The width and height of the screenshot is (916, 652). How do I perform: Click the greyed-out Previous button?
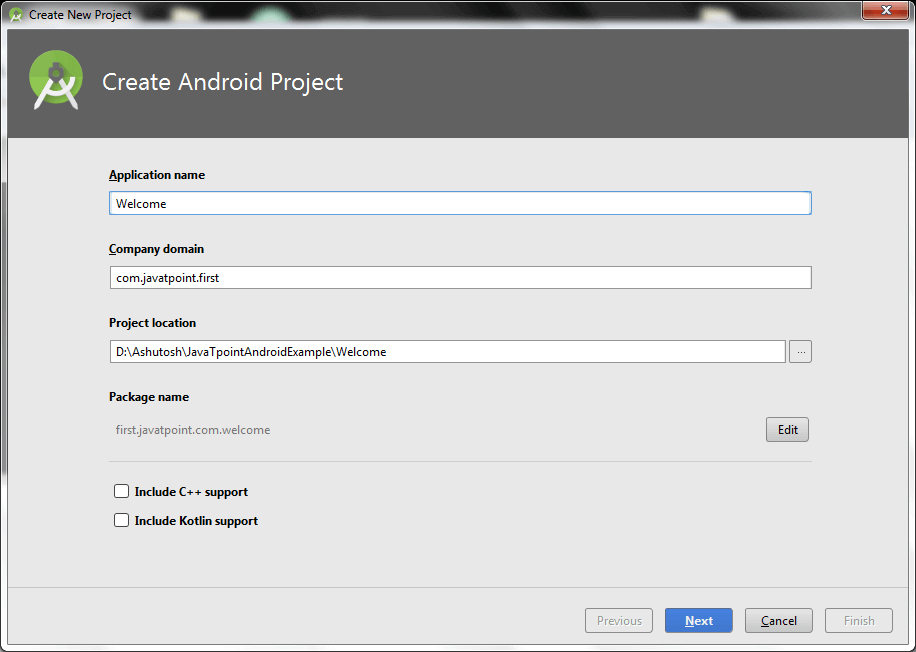(x=619, y=621)
